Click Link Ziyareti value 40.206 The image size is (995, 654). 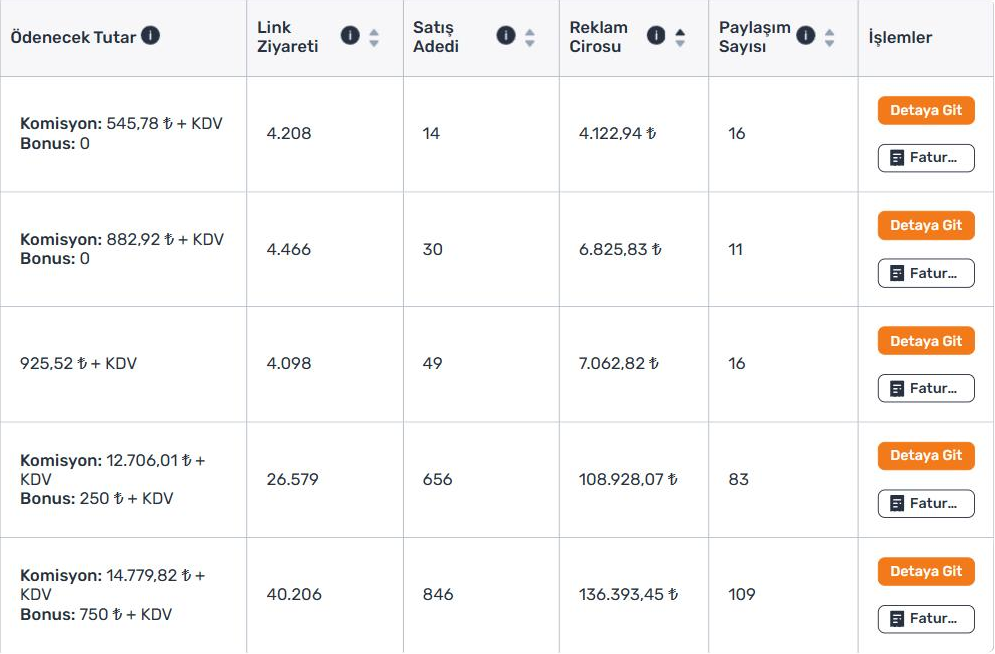point(294,594)
